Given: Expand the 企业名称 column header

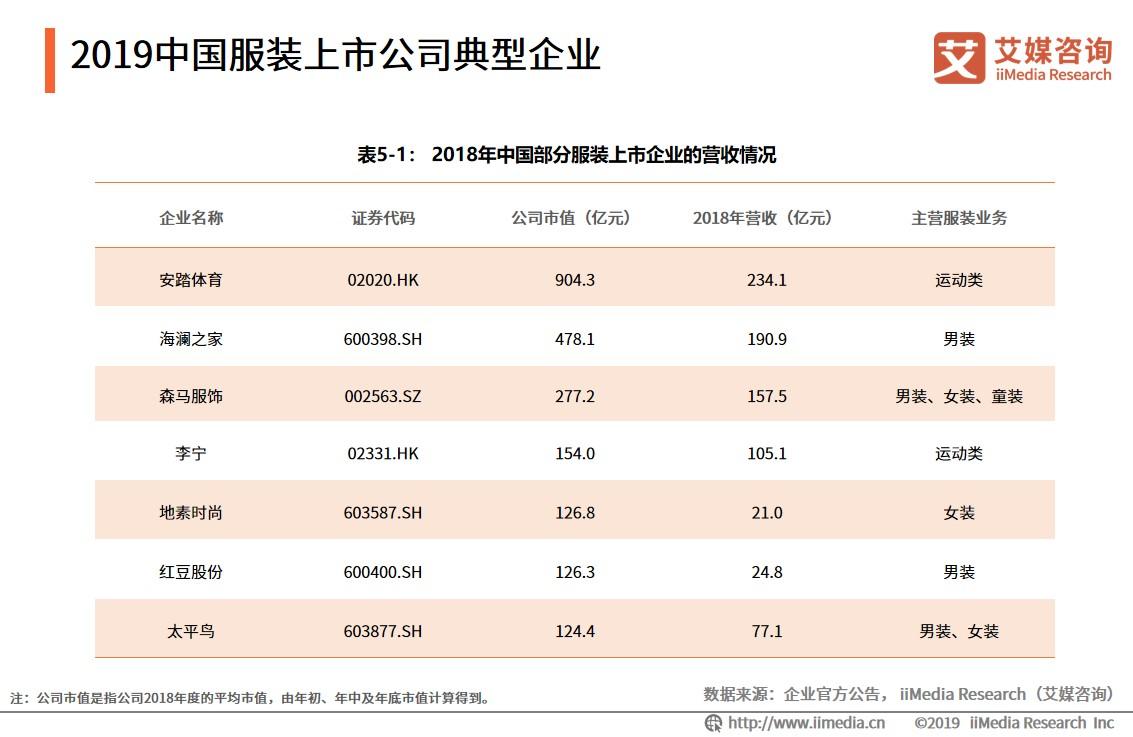Looking at the screenshot, I should pyautogui.click(x=189, y=217).
